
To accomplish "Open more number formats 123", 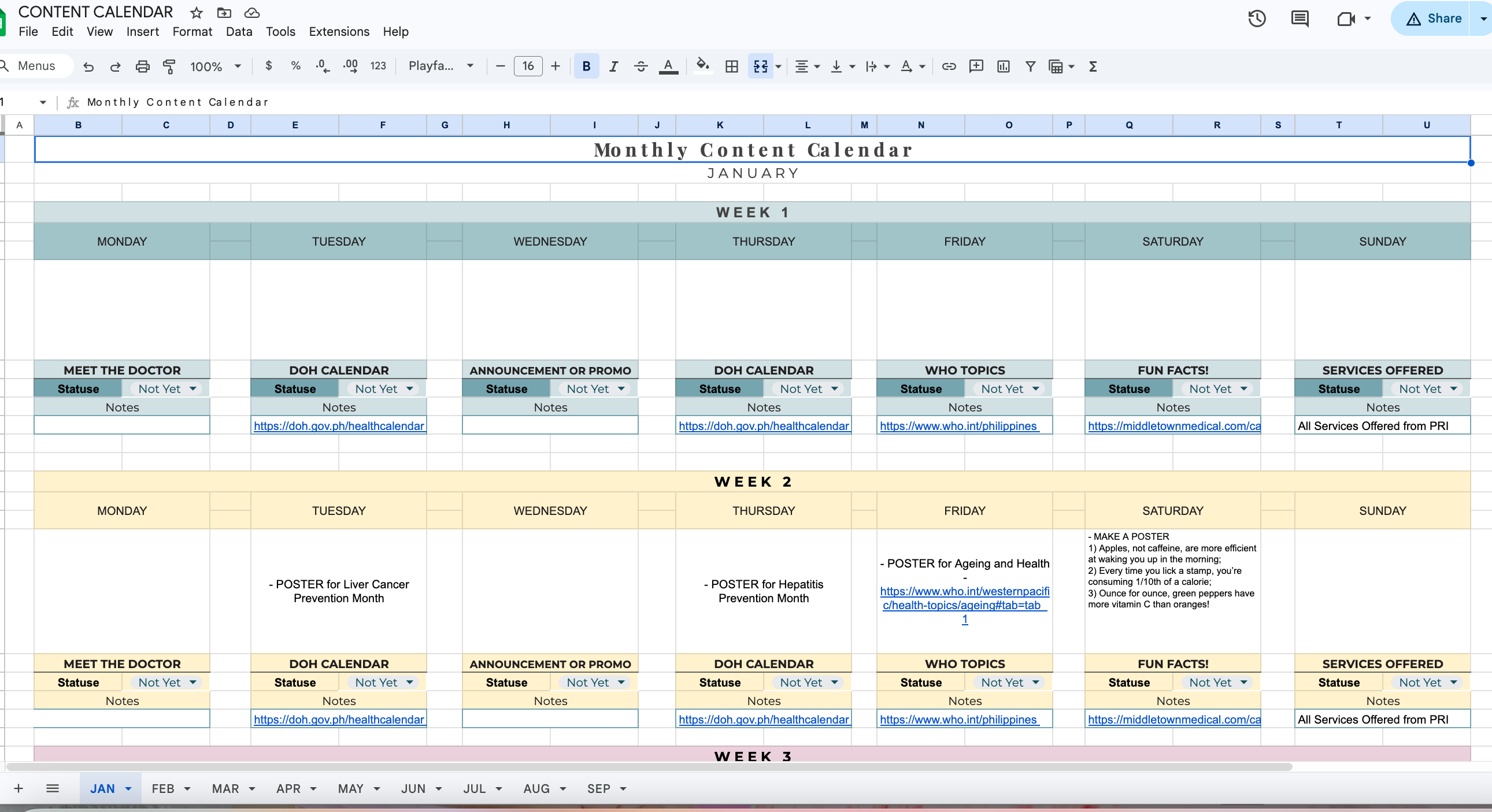I will (x=378, y=66).
